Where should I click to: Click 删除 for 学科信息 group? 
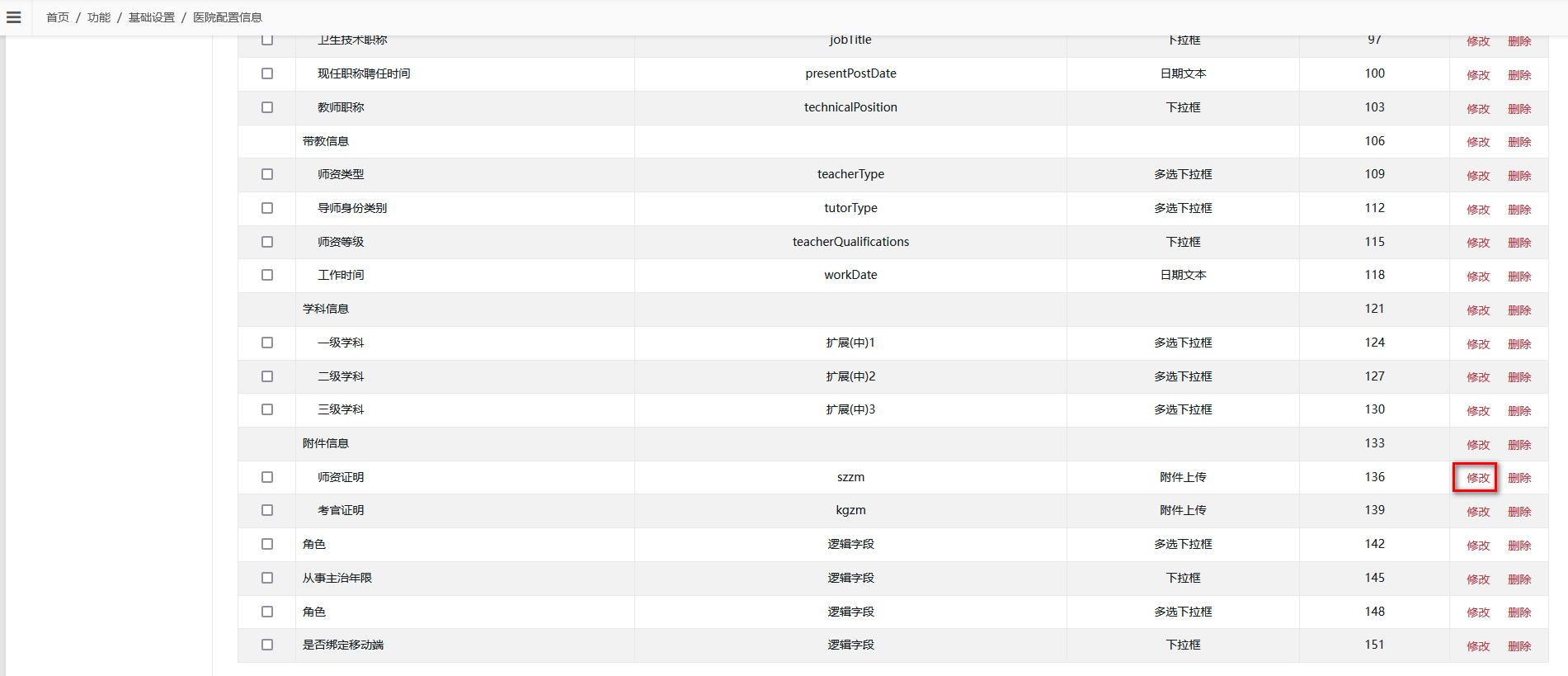click(1519, 310)
